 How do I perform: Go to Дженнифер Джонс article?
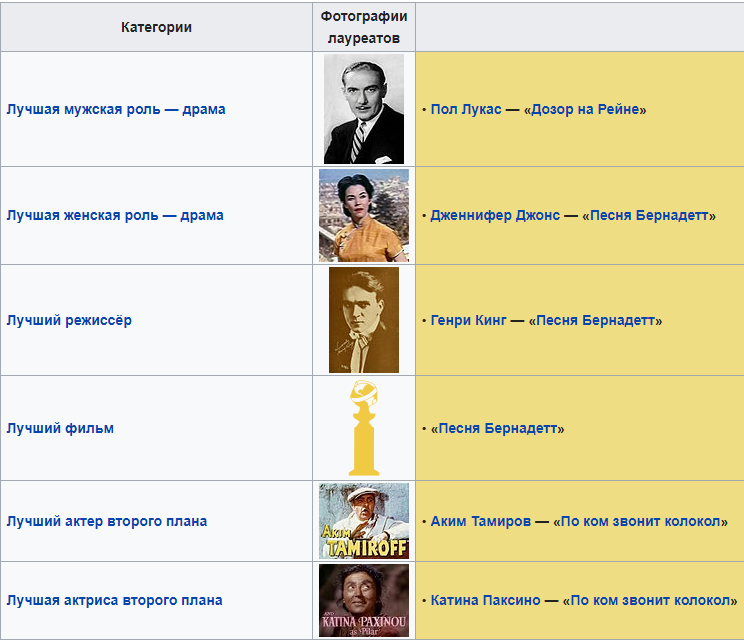(495, 215)
